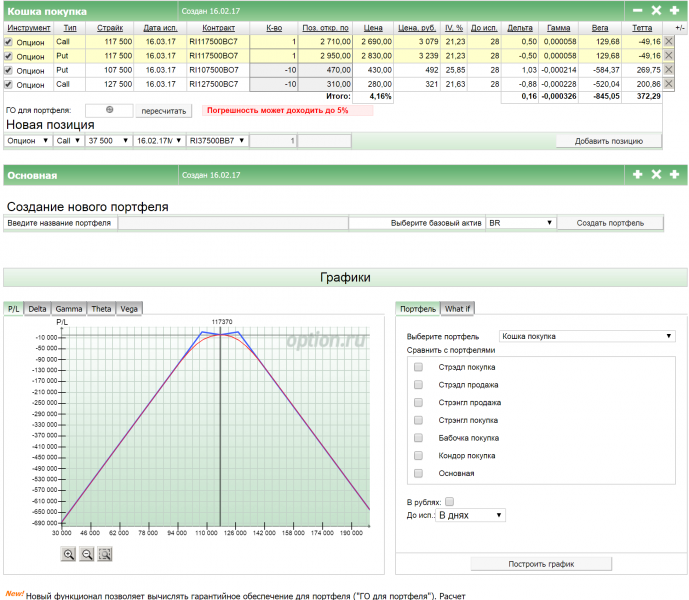Click plus icon in Кошка покупка header
Image resolution: width=689 pixels, height=600 pixels.
675,9
